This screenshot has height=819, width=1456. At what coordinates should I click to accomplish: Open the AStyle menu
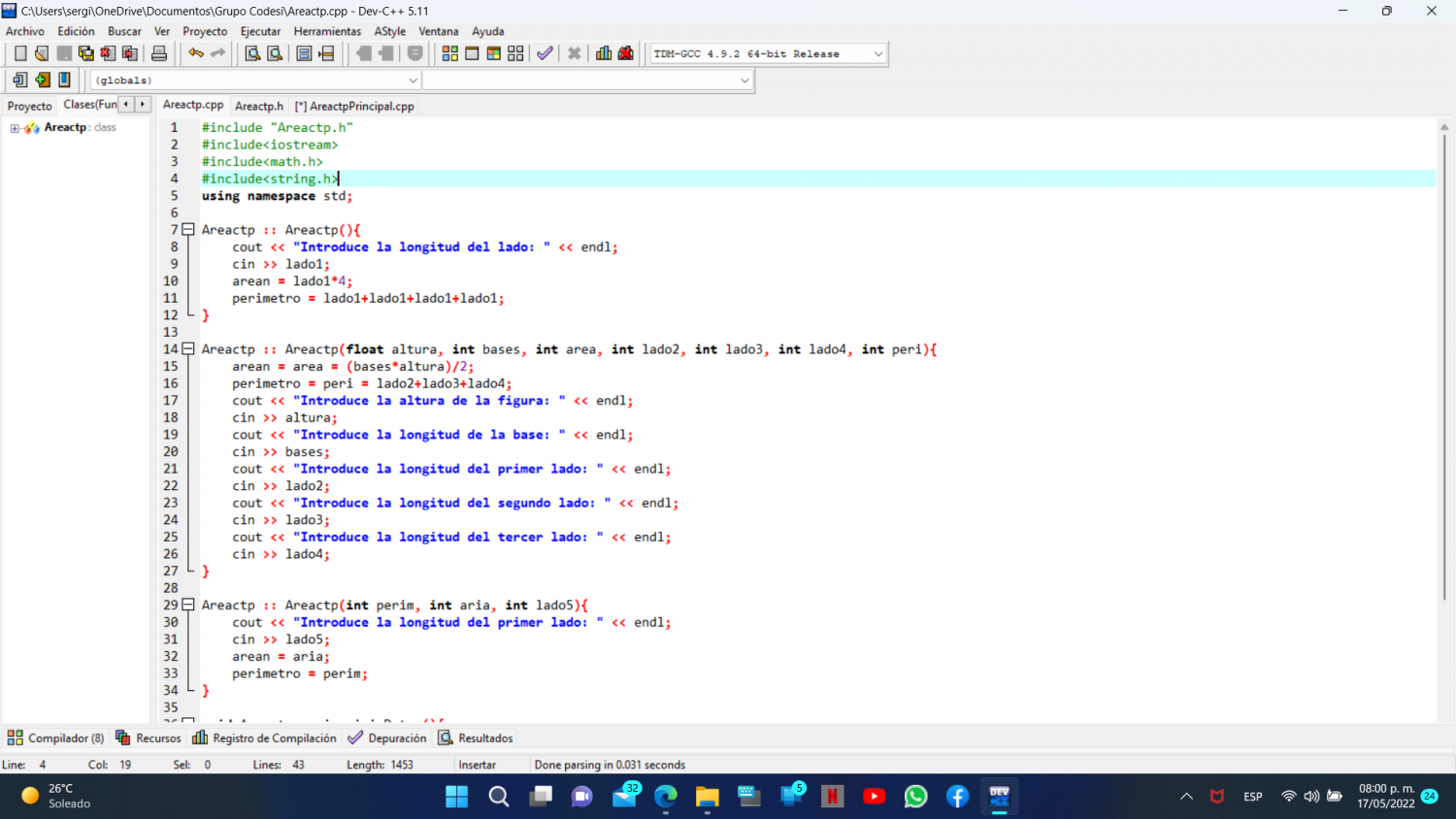coord(390,31)
